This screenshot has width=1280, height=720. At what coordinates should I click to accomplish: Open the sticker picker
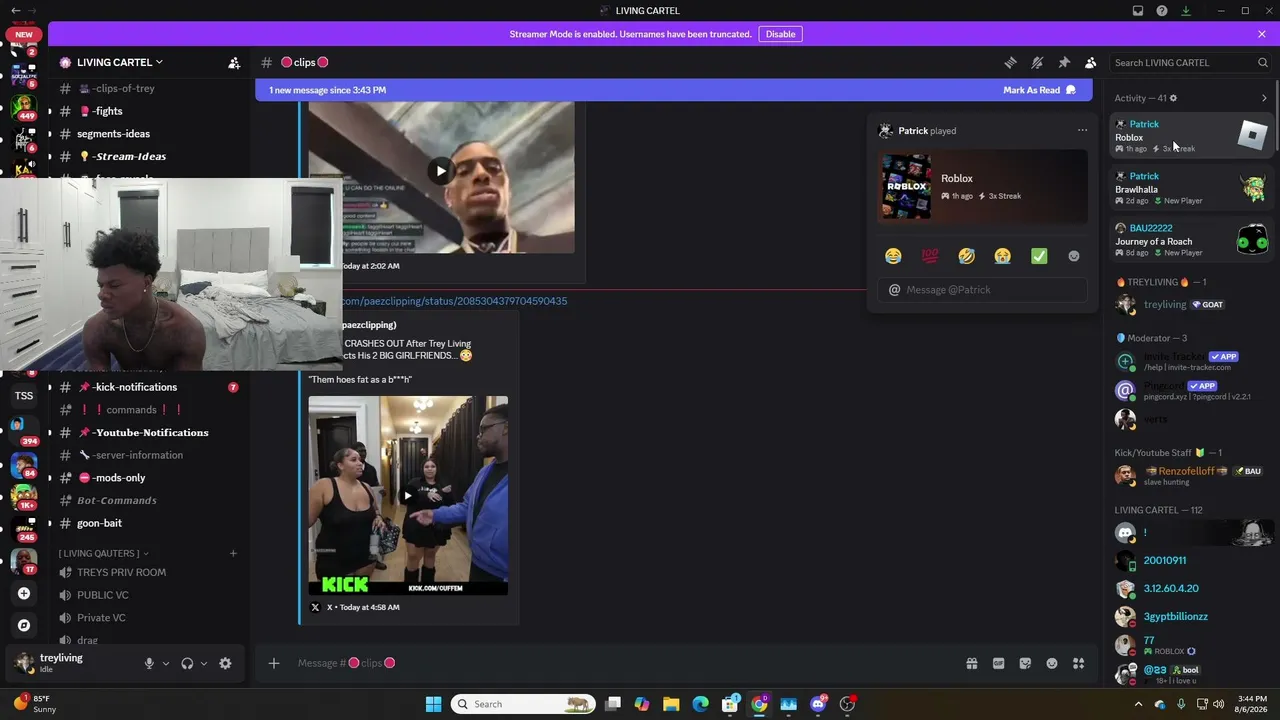[x=1025, y=663]
